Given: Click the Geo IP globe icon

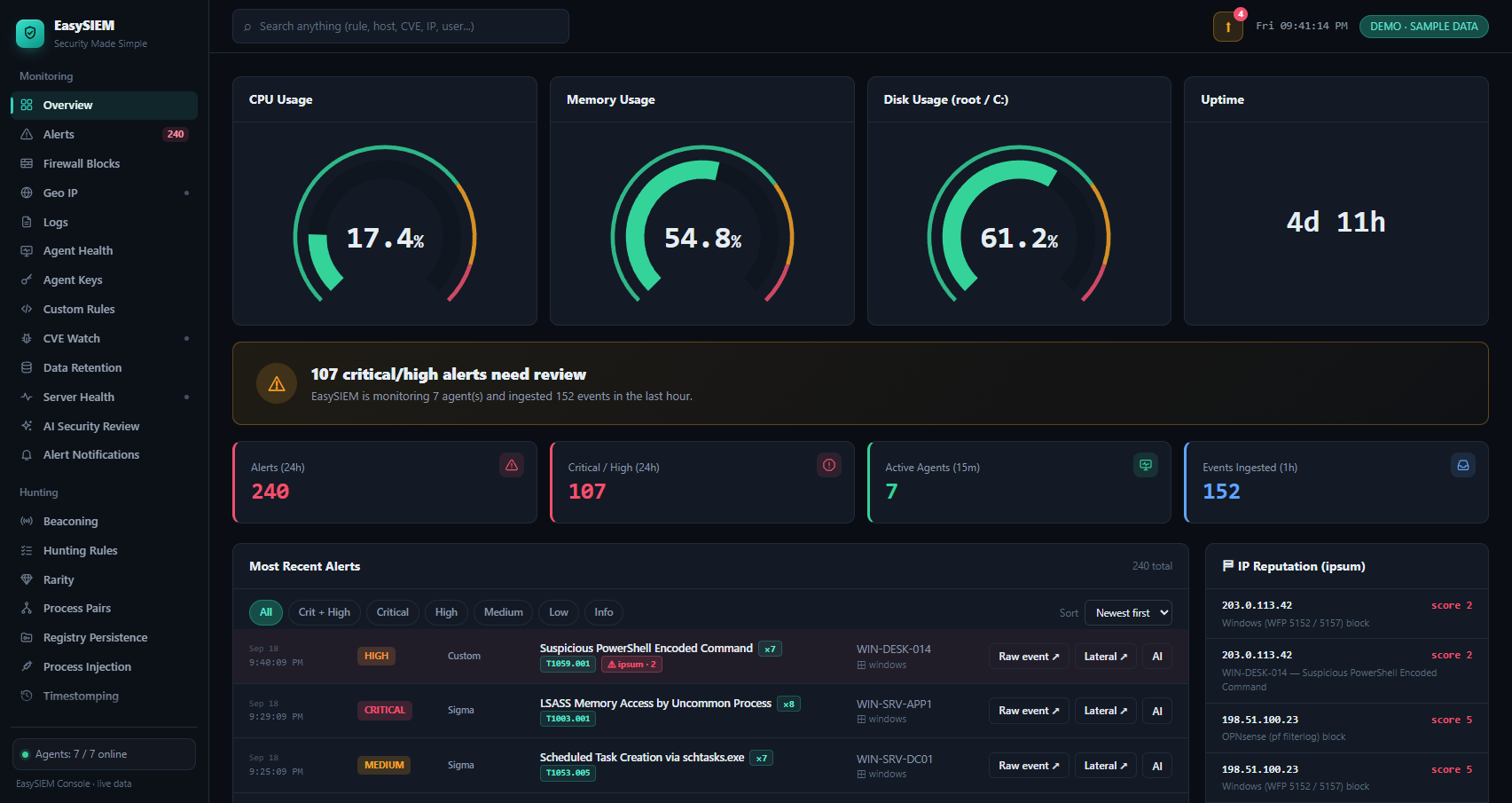Looking at the screenshot, I should click(x=27, y=193).
